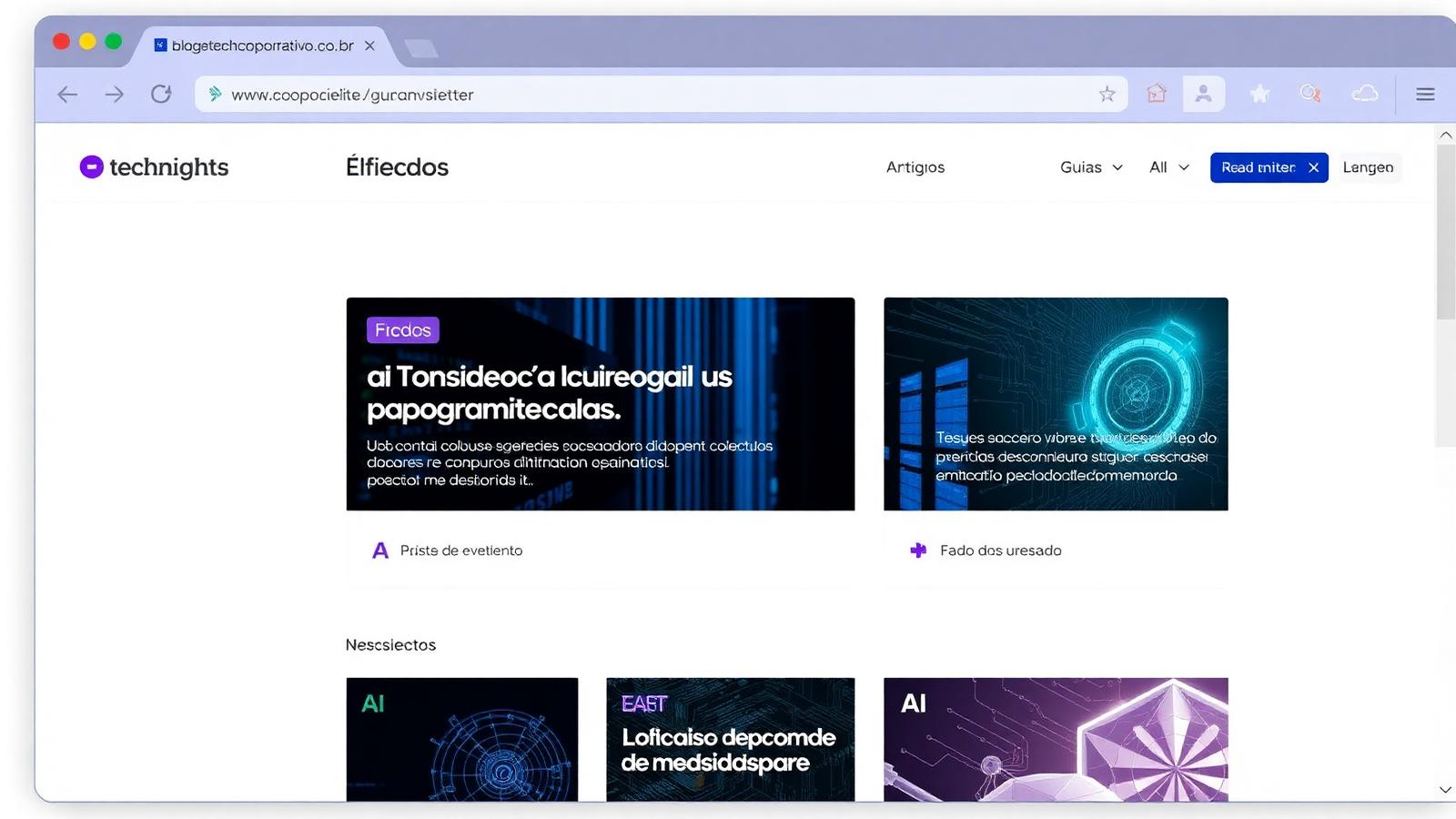Click the tab favicon for blogetechcoporrativo.co.br
Viewport: 1456px width, 819px height.
(x=160, y=45)
